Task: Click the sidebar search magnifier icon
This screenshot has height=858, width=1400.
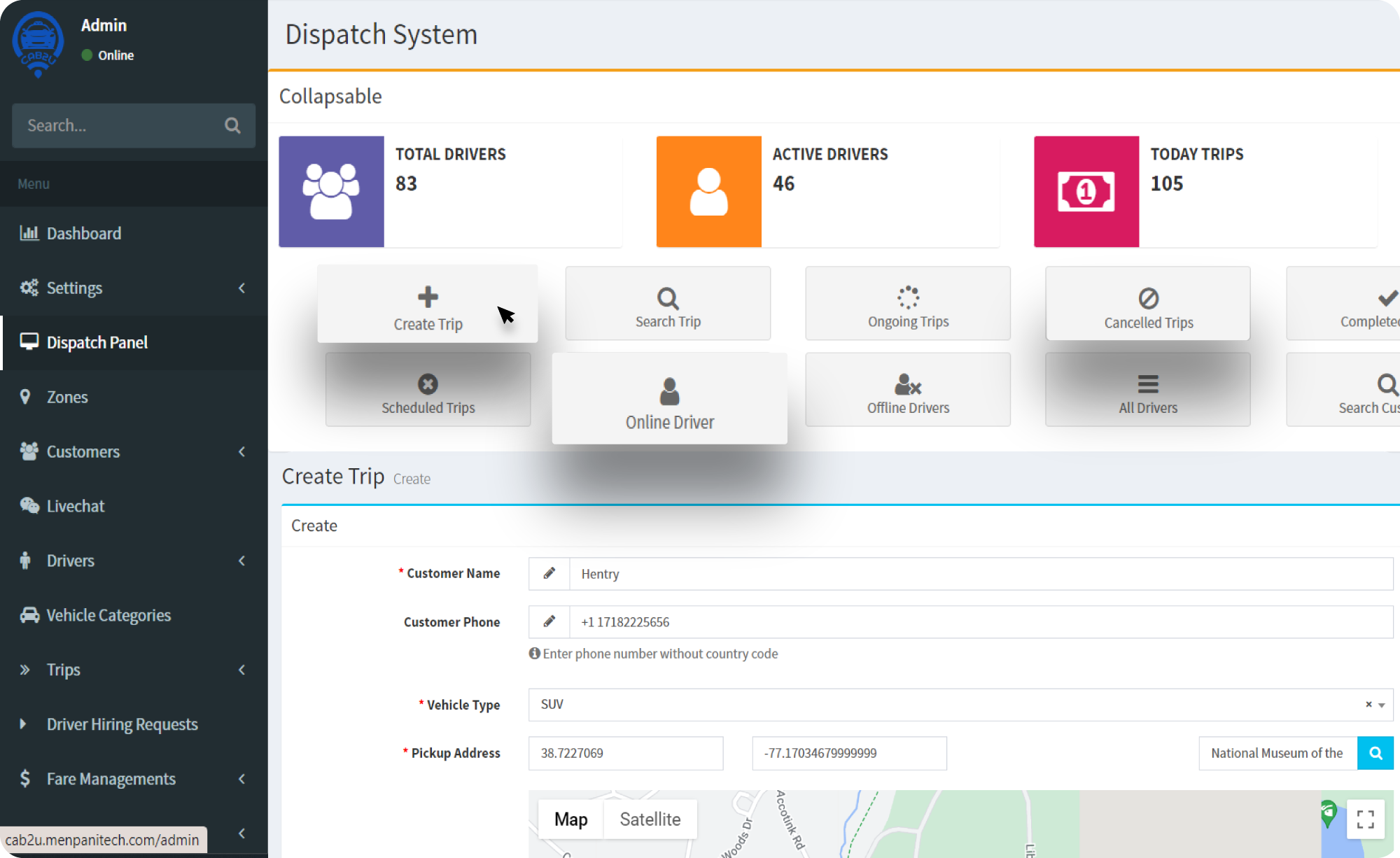Action: (x=232, y=126)
